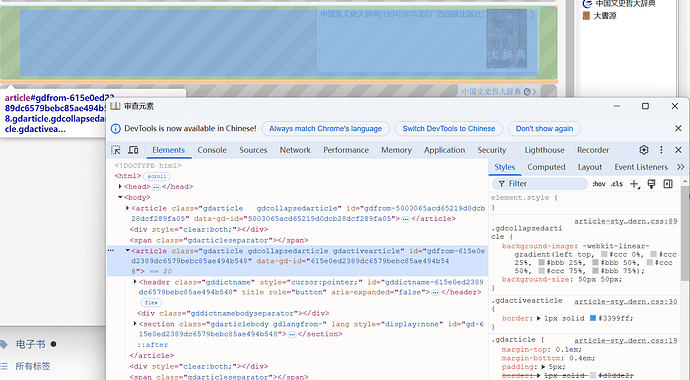690x380 pixels.
Task: Toggle the device toolbar icon
Action: tap(133, 150)
